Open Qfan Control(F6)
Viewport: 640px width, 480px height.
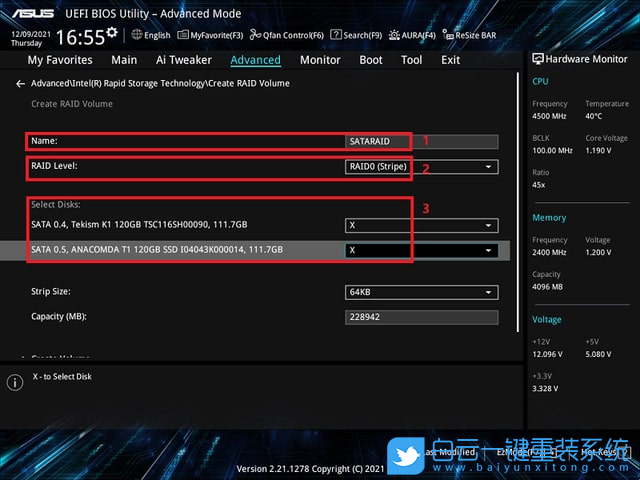pos(287,35)
